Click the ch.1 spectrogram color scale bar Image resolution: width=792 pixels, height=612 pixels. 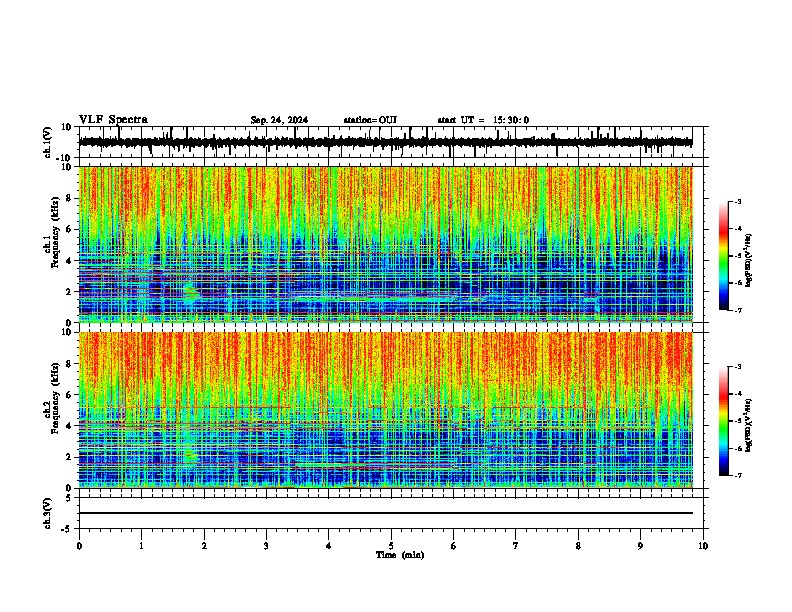click(x=723, y=256)
